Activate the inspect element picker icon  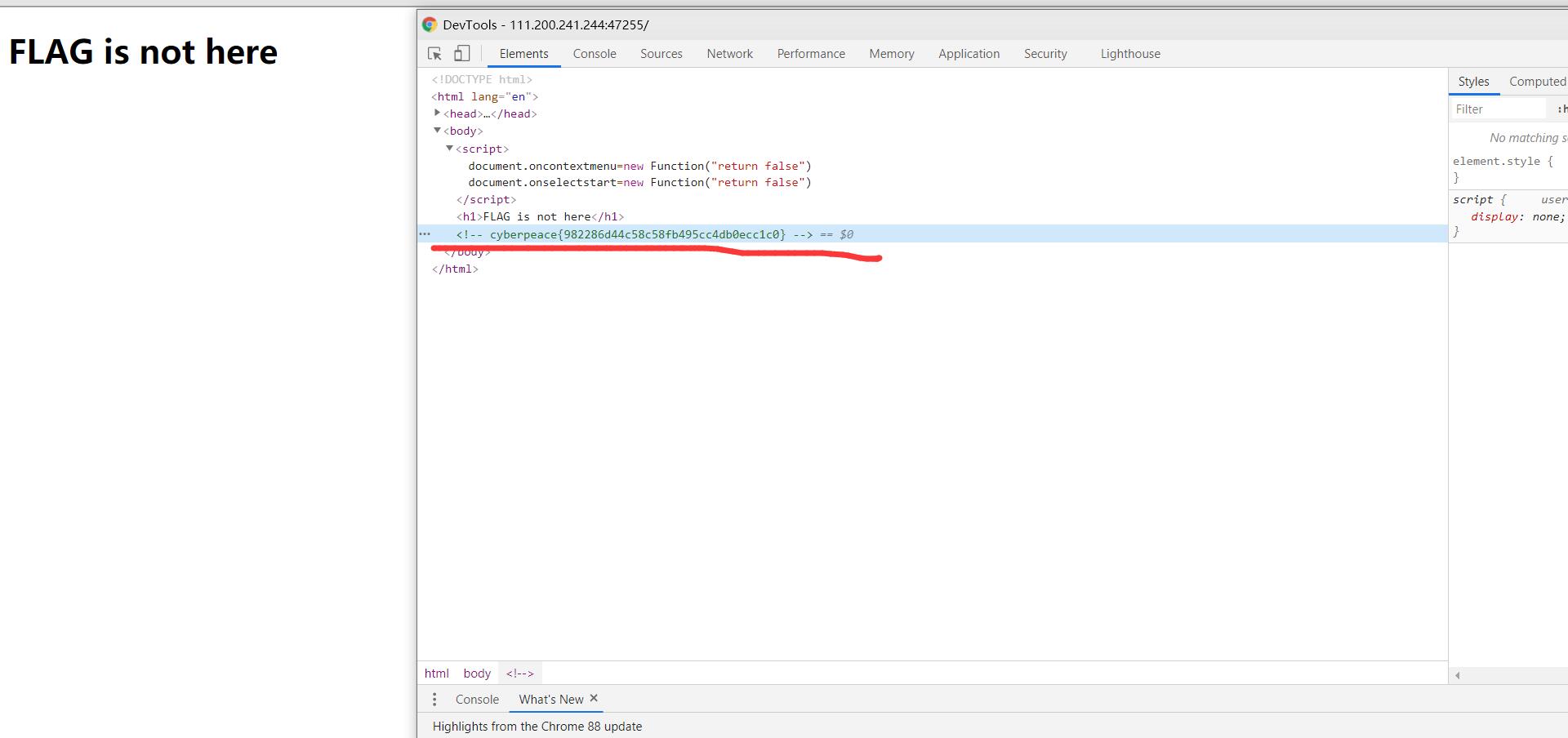tap(434, 54)
